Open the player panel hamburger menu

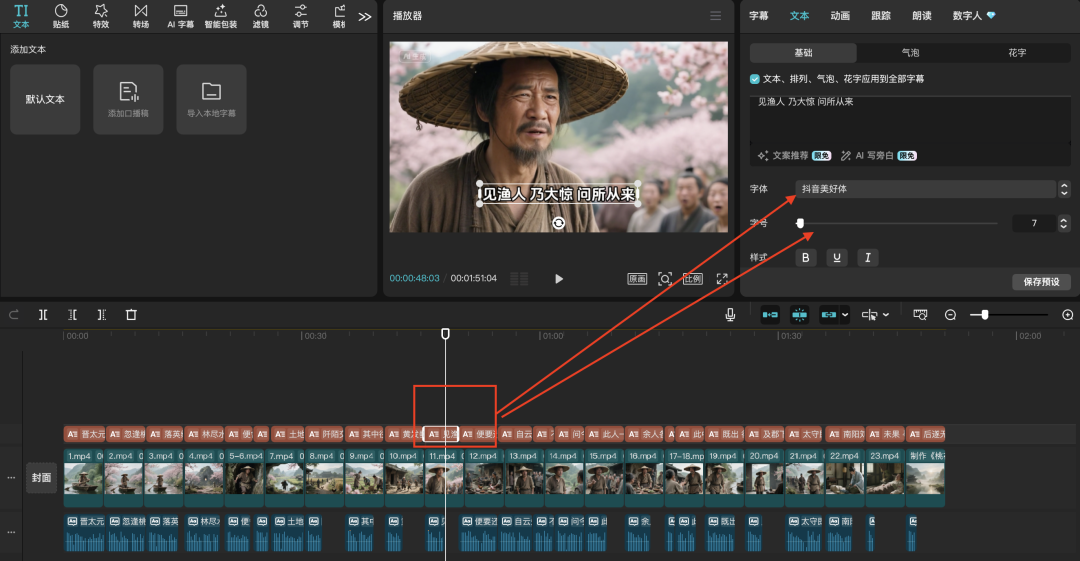click(x=716, y=16)
